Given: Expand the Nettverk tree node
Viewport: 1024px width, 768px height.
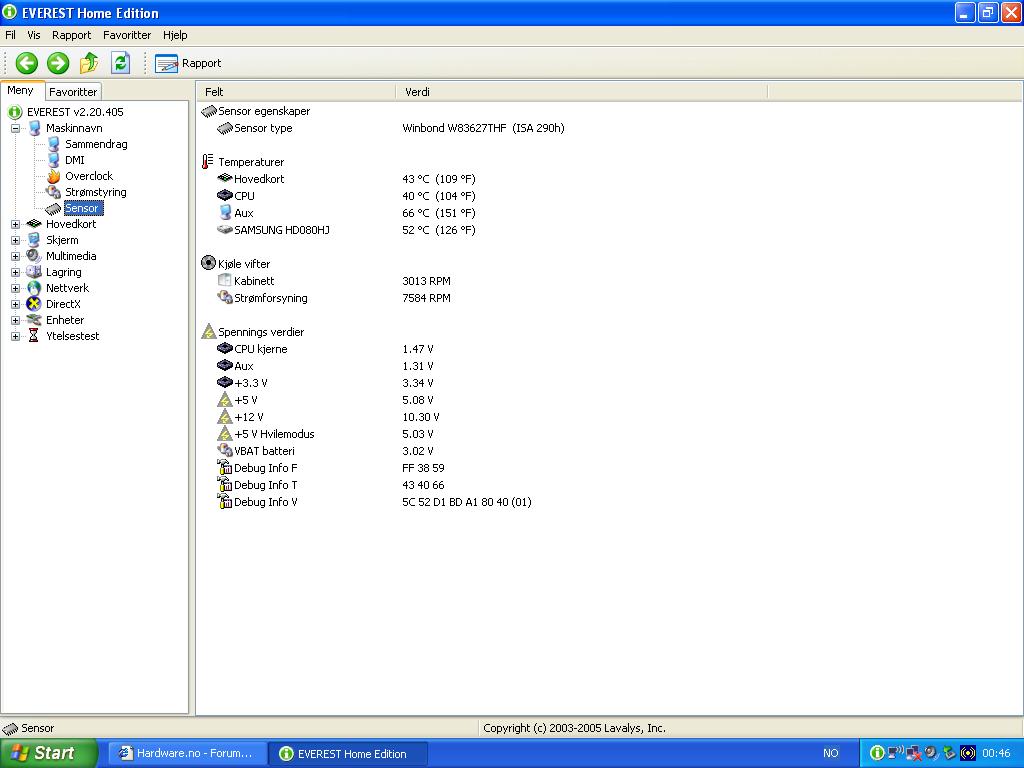Looking at the screenshot, I should point(15,288).
